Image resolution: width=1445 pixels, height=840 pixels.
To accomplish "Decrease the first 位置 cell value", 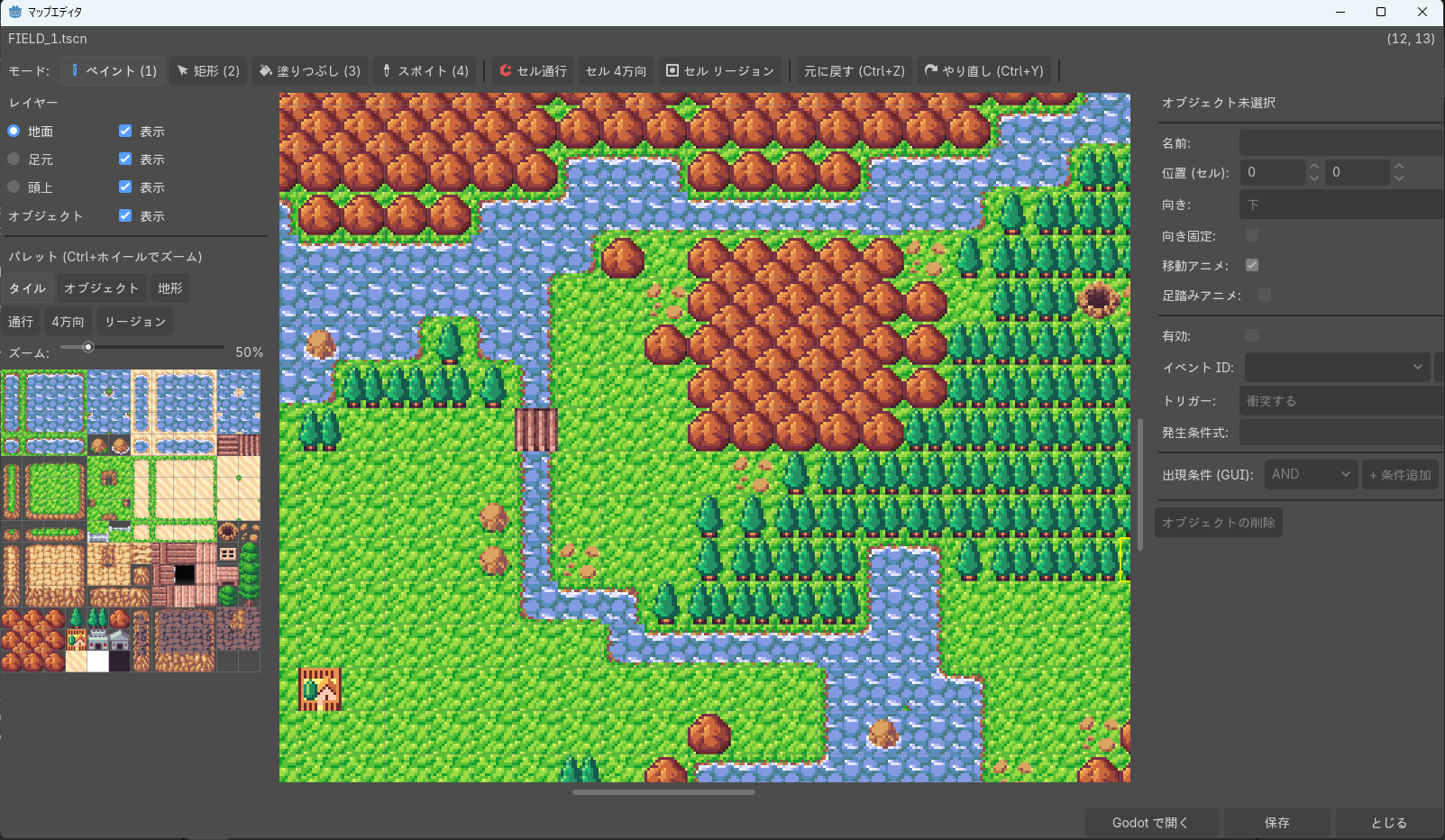I will point(1314,178).
